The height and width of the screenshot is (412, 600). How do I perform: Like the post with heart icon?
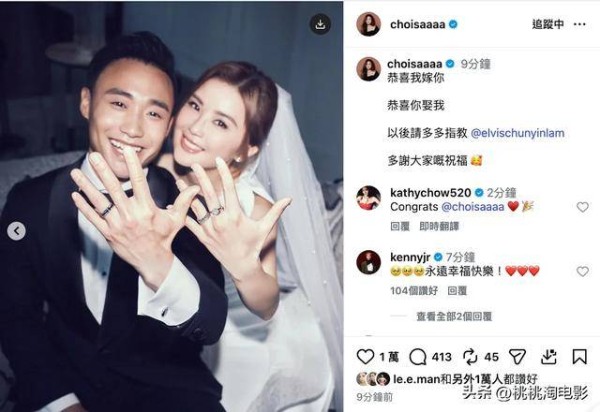(365, 357)
